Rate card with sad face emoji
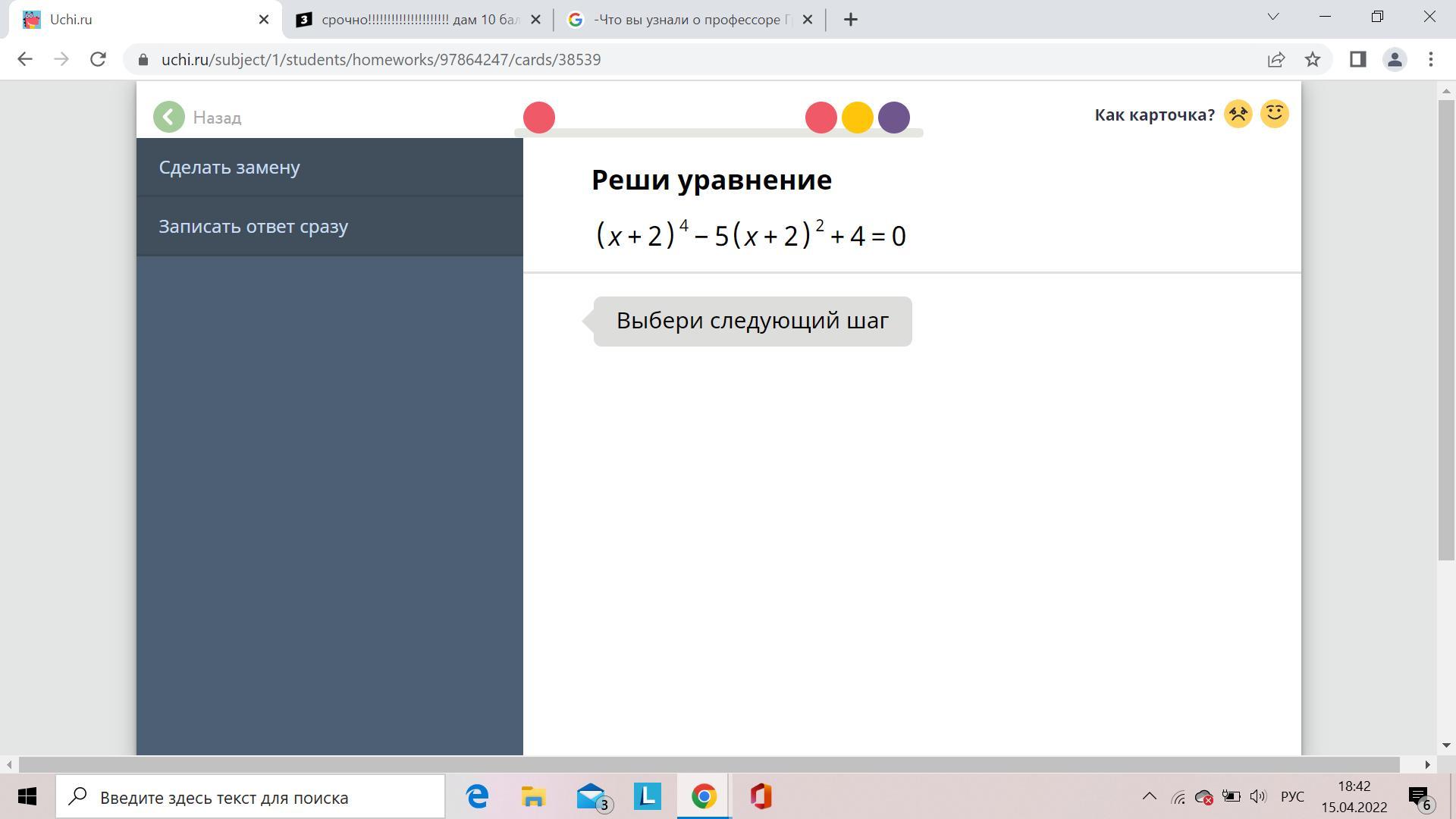 point(1238,115)
